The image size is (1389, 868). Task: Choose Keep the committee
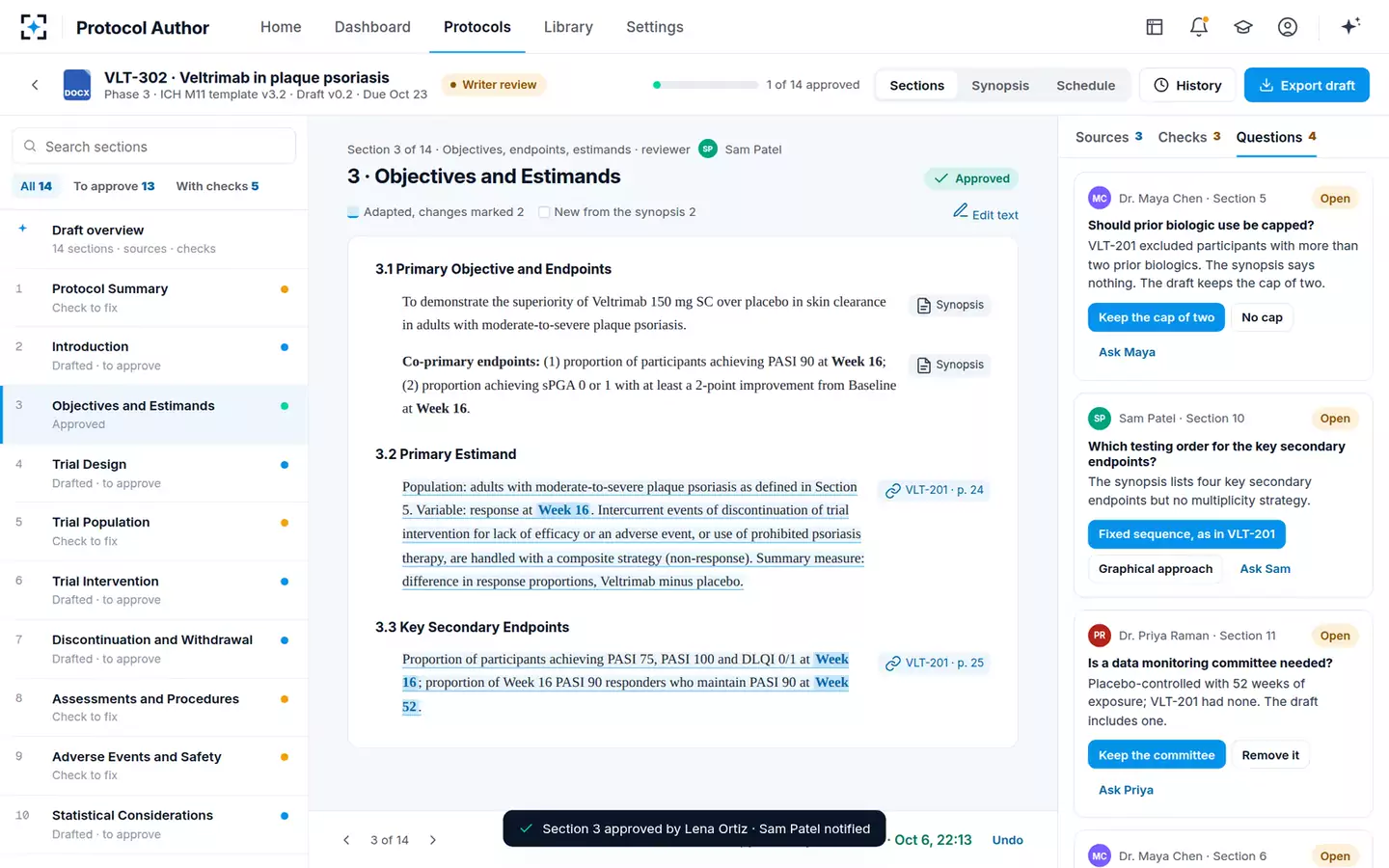click(x=1157, y=755)
